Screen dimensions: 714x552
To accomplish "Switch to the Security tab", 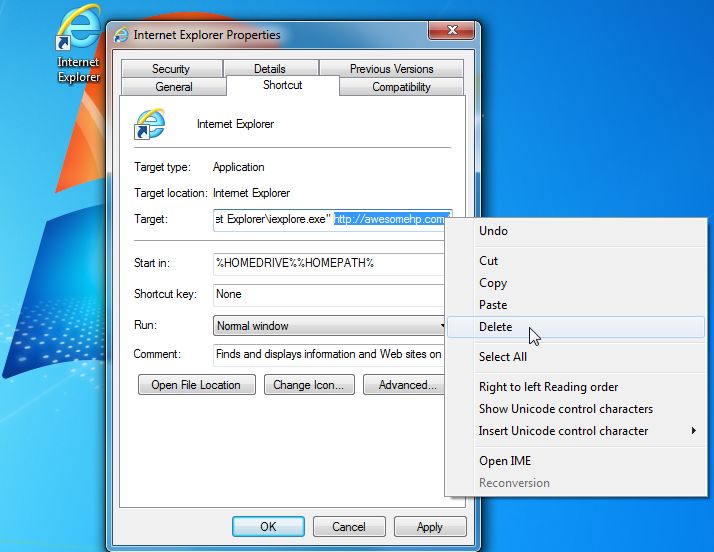I will pos(171,69).
